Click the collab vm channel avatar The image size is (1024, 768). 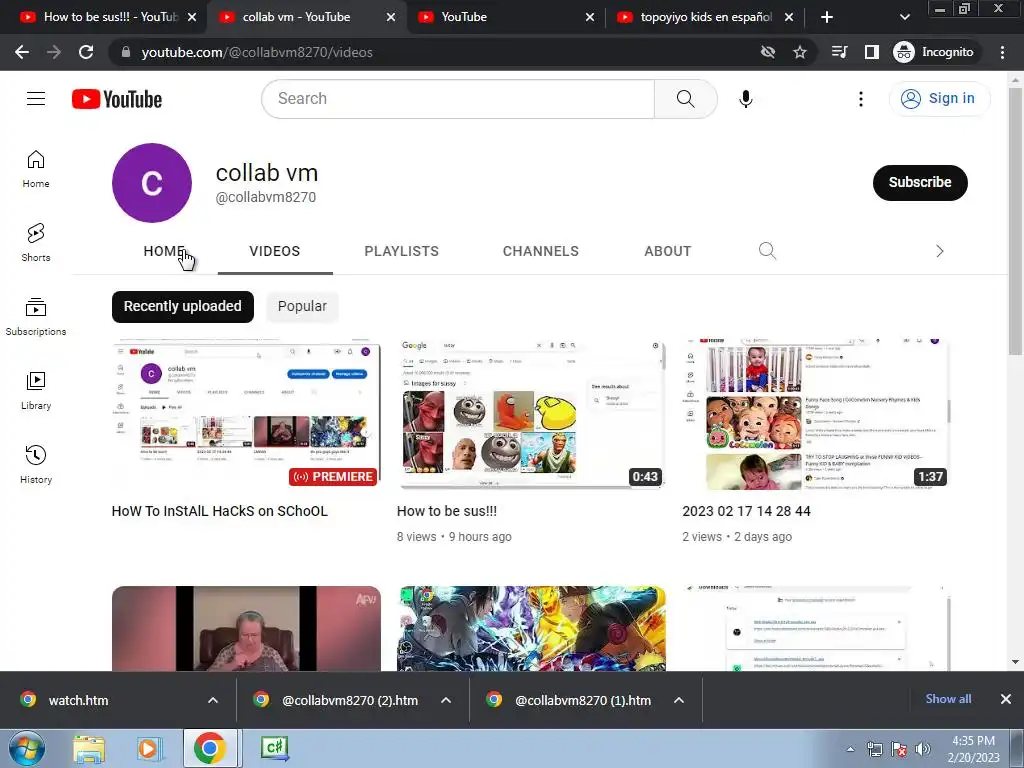152,183
